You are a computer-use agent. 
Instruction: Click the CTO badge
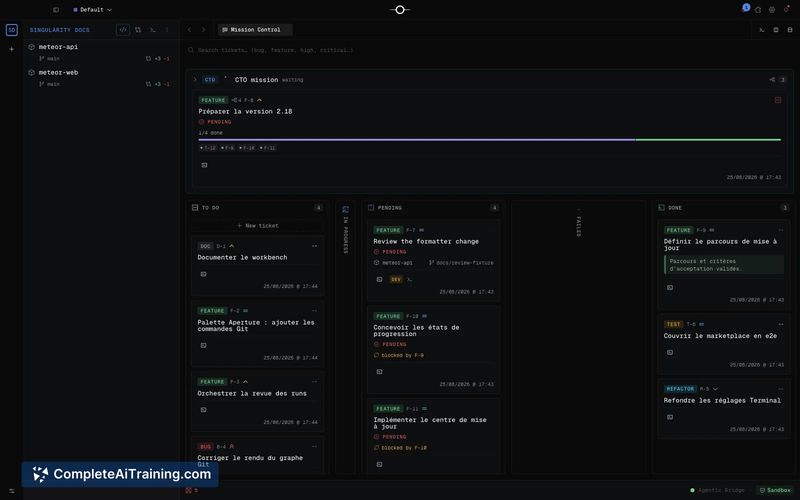point(210,80)
